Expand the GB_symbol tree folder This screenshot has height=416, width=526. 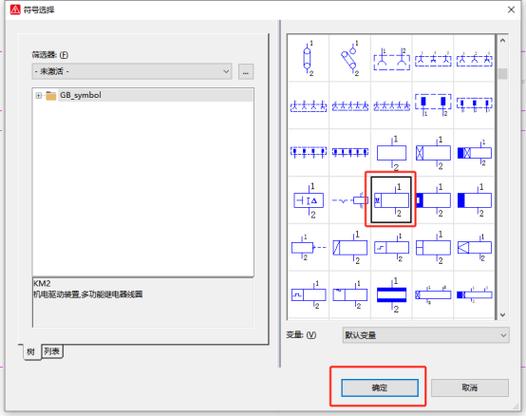(x=39, y=96)
